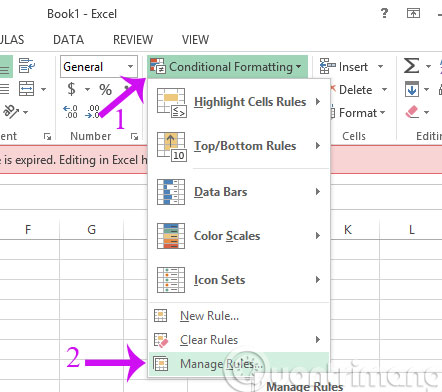Expand the Clear dropdown arrow
This screenshot has height=392, width=442.
426,112
